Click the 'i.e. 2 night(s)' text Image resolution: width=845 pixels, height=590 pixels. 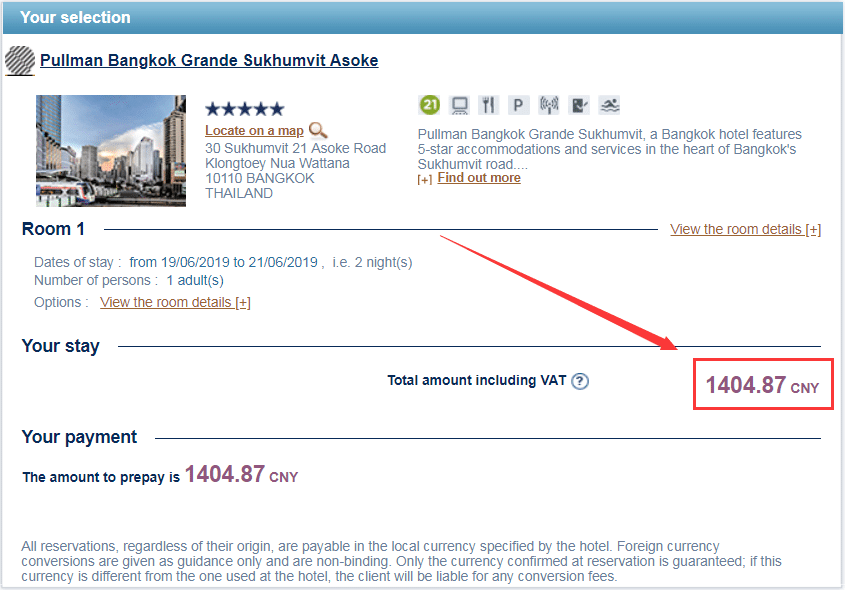pyautogui.click(x=372, y=262)
